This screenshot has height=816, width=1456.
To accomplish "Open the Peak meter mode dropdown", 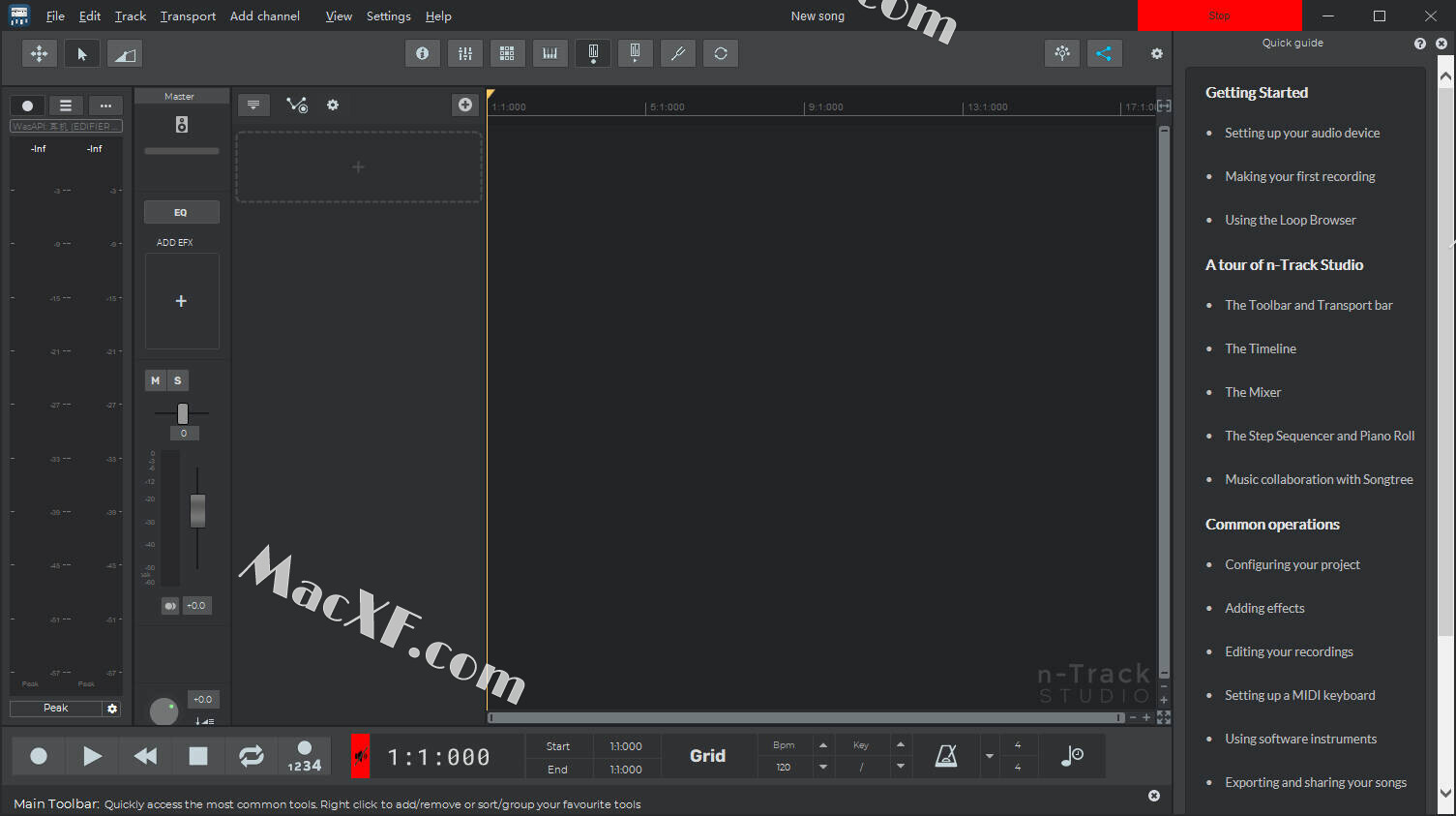I will 56,709.
